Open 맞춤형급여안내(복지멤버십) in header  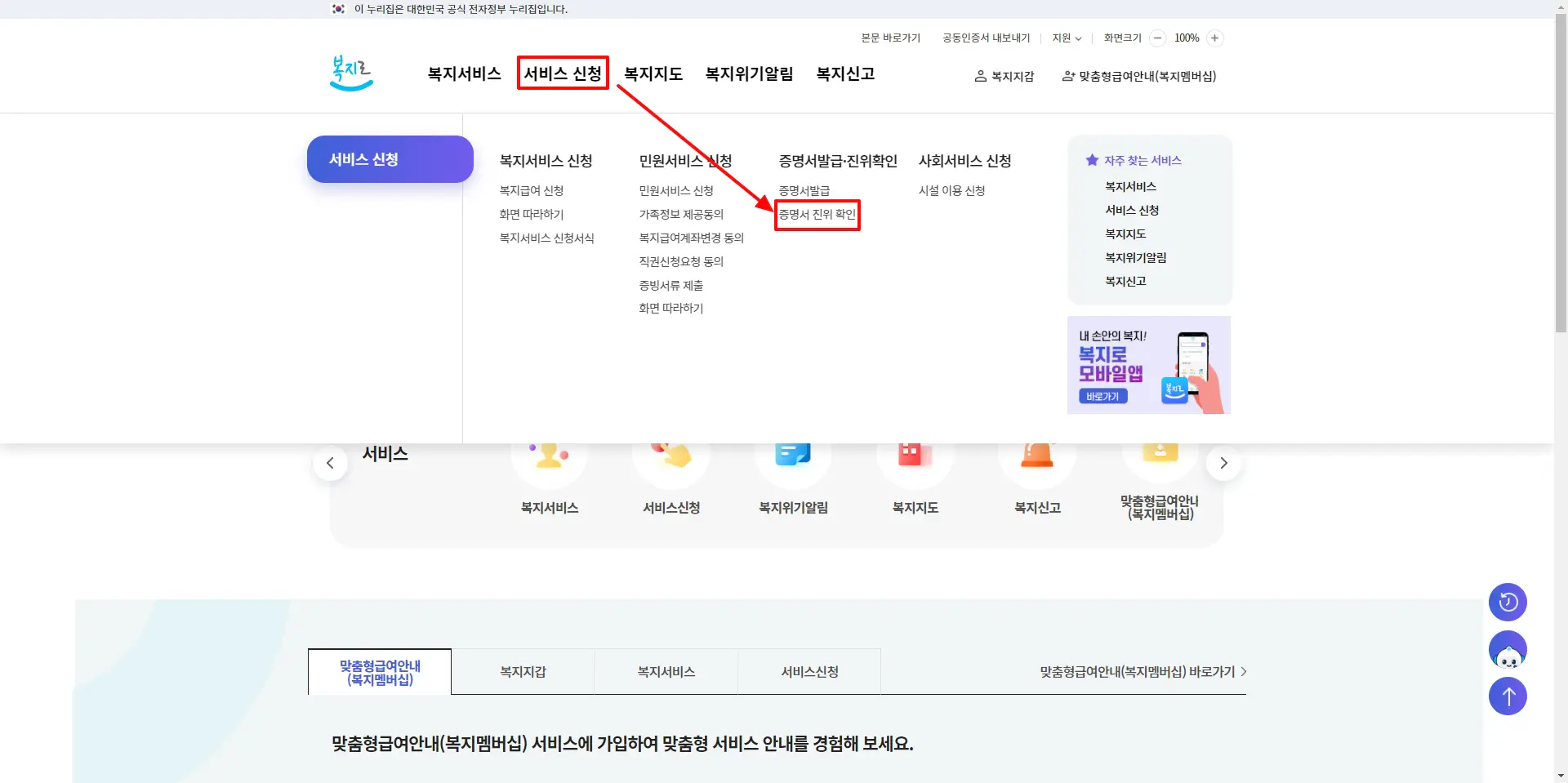1138,76
